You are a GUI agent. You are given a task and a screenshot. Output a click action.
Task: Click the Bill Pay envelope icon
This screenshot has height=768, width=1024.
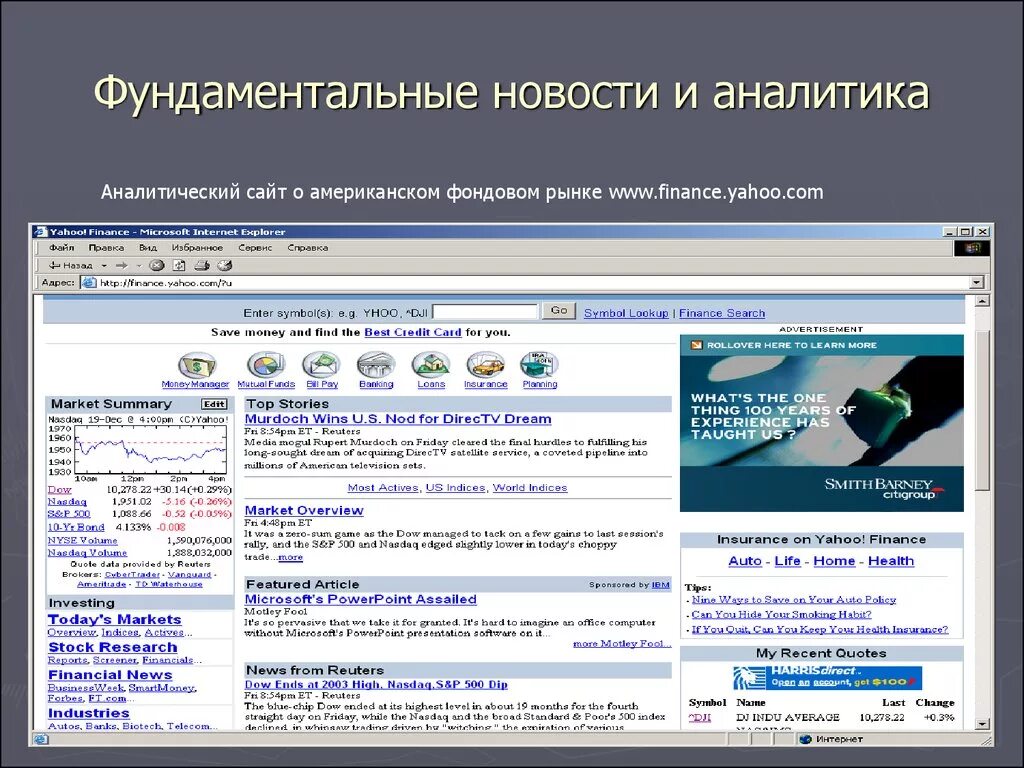(x=321, y=364)
